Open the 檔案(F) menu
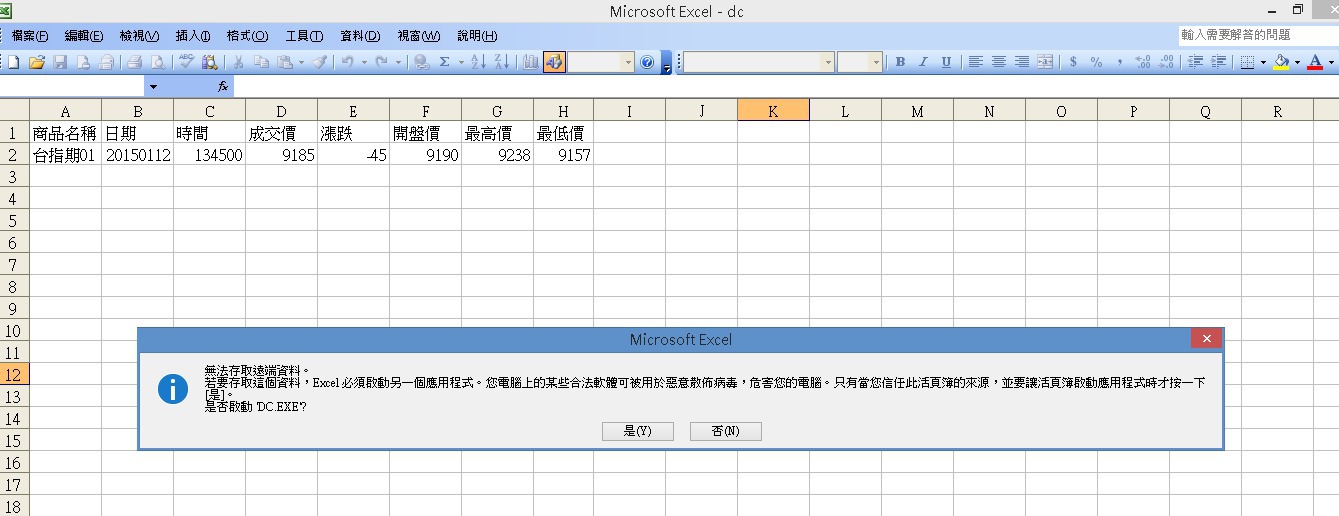1339x516 pixels. 30,35
